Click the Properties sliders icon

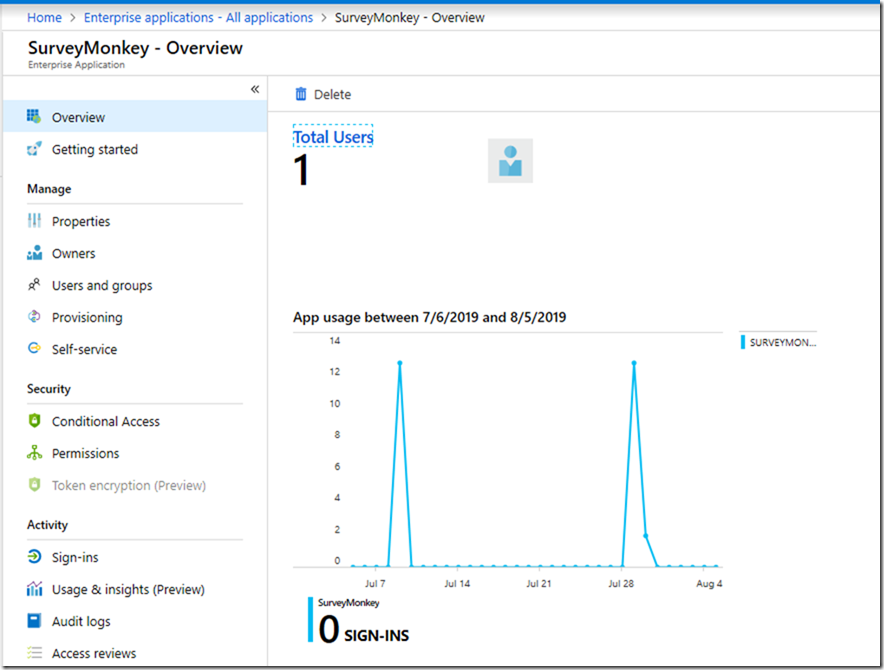(34, 221)
